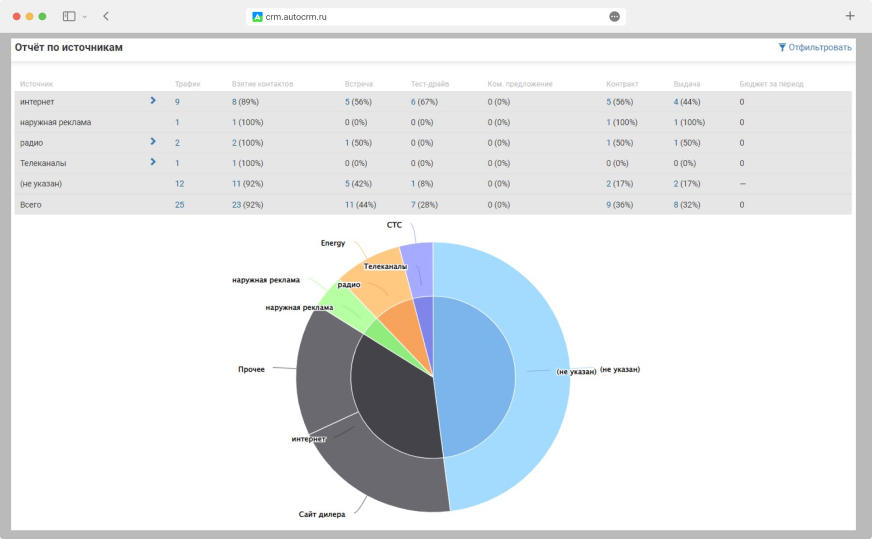
Task: Select the Сайт дилера dark gray pie slice
Action: pos(380,480)
